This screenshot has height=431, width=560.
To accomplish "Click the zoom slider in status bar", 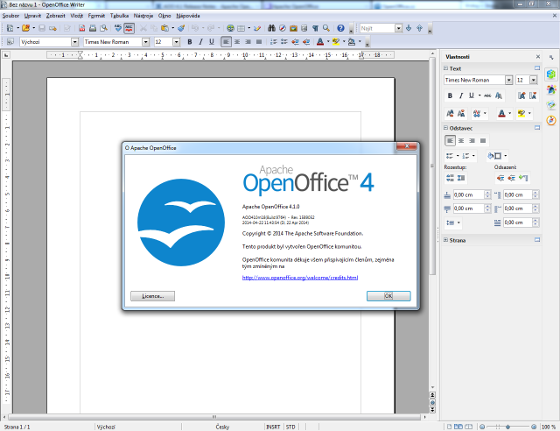I will [508, 427].
